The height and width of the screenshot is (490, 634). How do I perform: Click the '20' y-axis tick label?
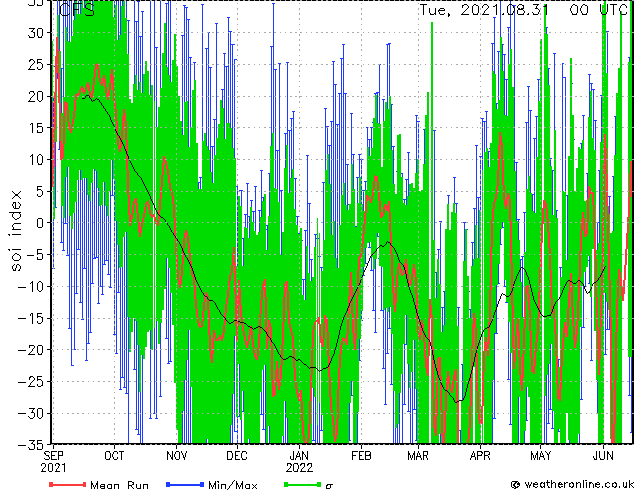pos(35,96)
